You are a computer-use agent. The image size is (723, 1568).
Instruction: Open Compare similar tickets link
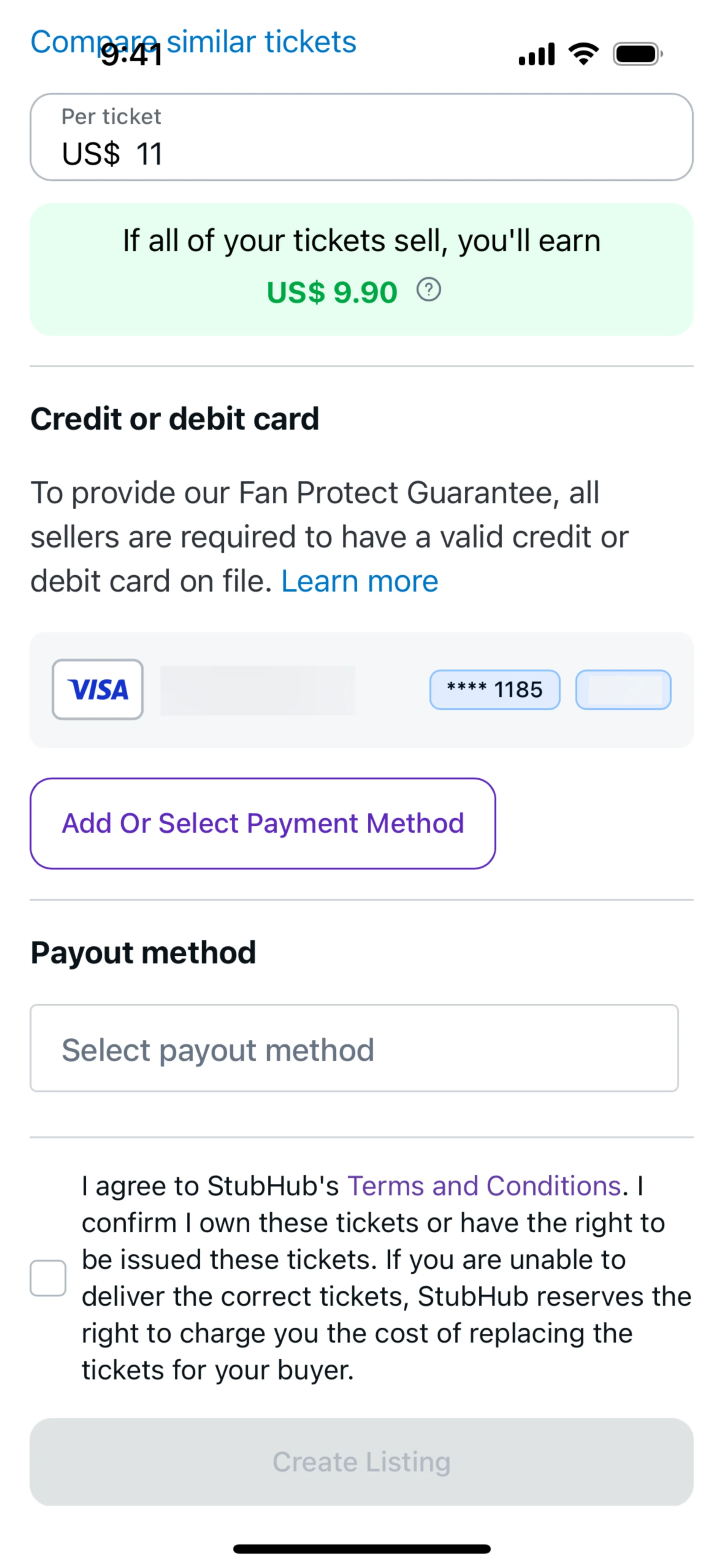coord(262,41)
